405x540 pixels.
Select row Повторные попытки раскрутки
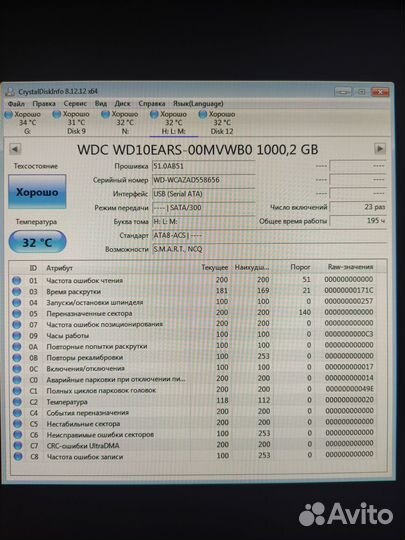[193, 346]
